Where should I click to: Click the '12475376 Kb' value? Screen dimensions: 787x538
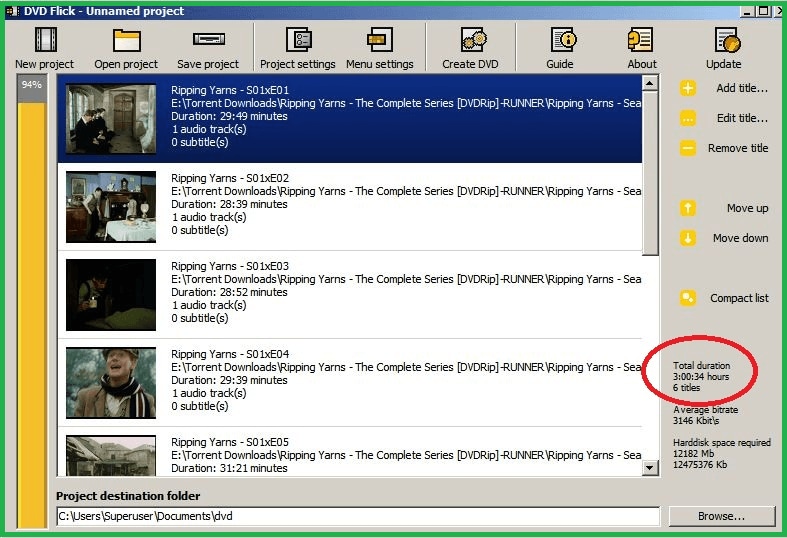click(700, 465)
